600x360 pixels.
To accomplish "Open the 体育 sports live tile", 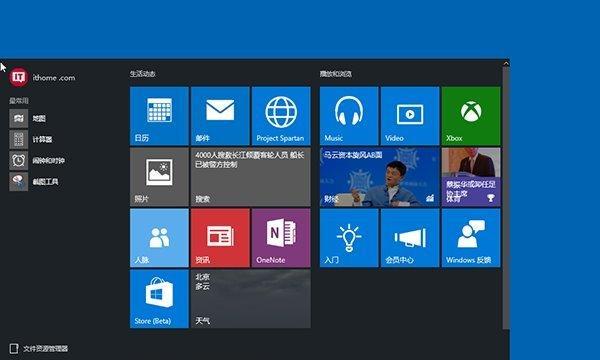I will pyautogui.click(x=471, y=177).
